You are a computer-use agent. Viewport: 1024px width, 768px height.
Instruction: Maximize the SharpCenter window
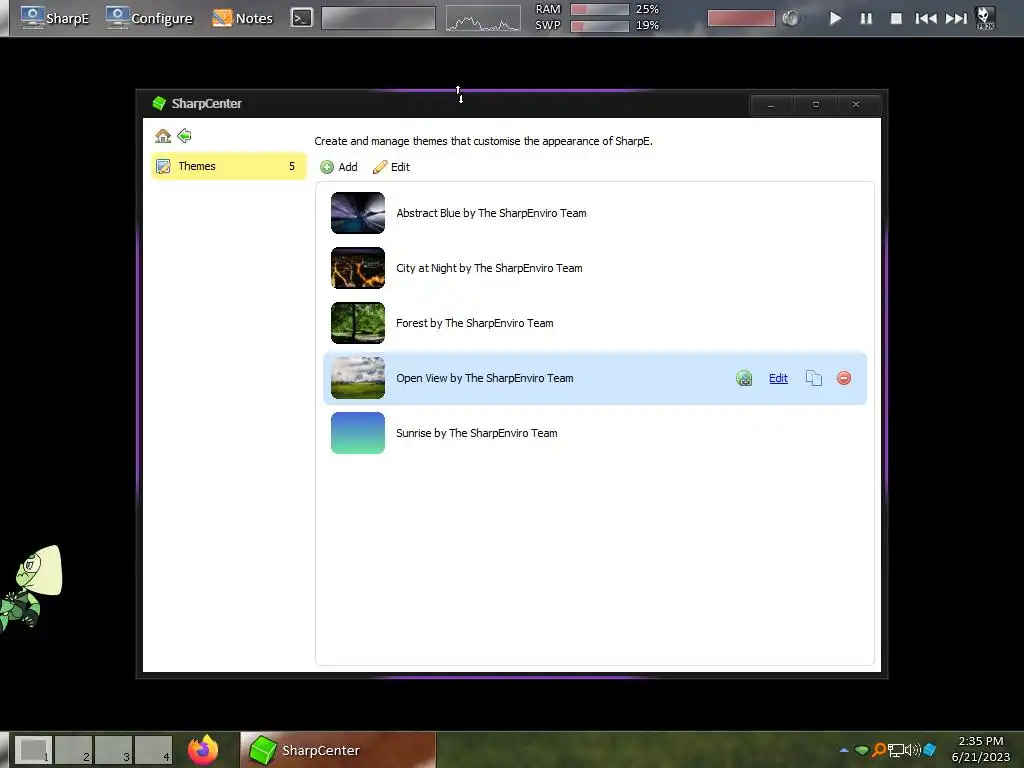[816, 104]
